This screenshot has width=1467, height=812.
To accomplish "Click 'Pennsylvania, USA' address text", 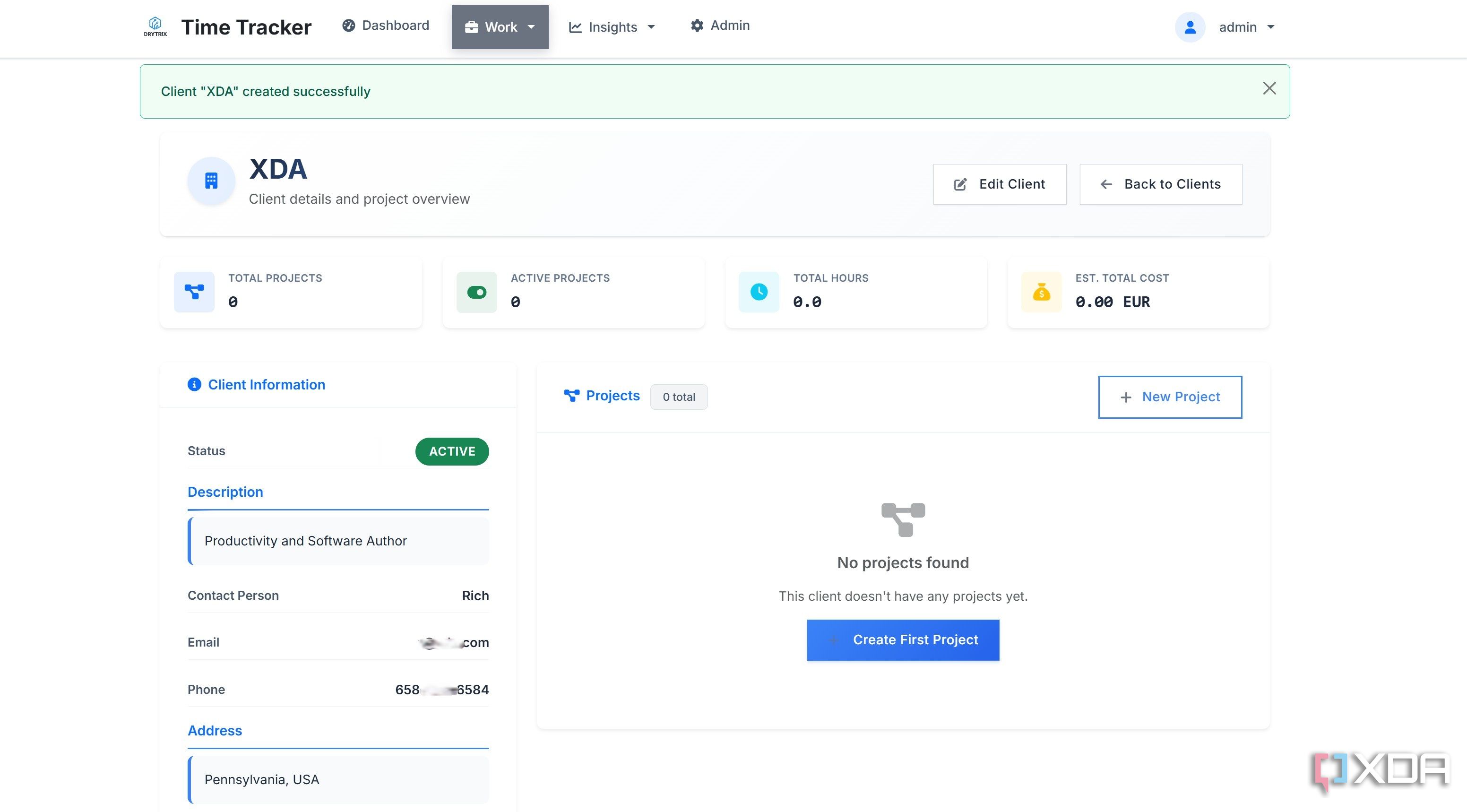I will pos(262,779).
